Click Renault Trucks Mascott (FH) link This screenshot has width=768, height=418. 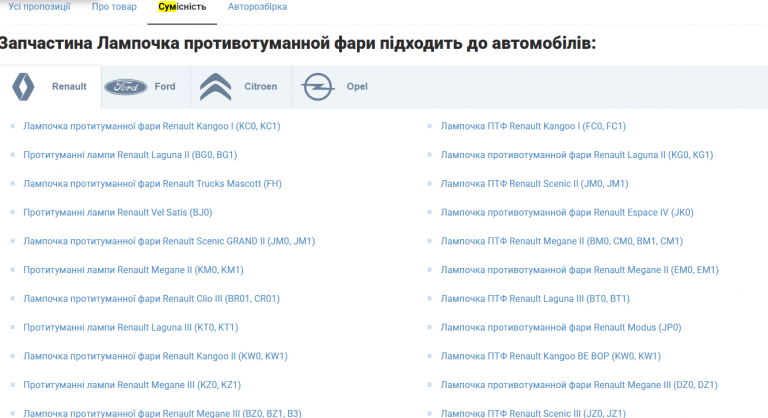pyautogui.click(x=152, y=184)
